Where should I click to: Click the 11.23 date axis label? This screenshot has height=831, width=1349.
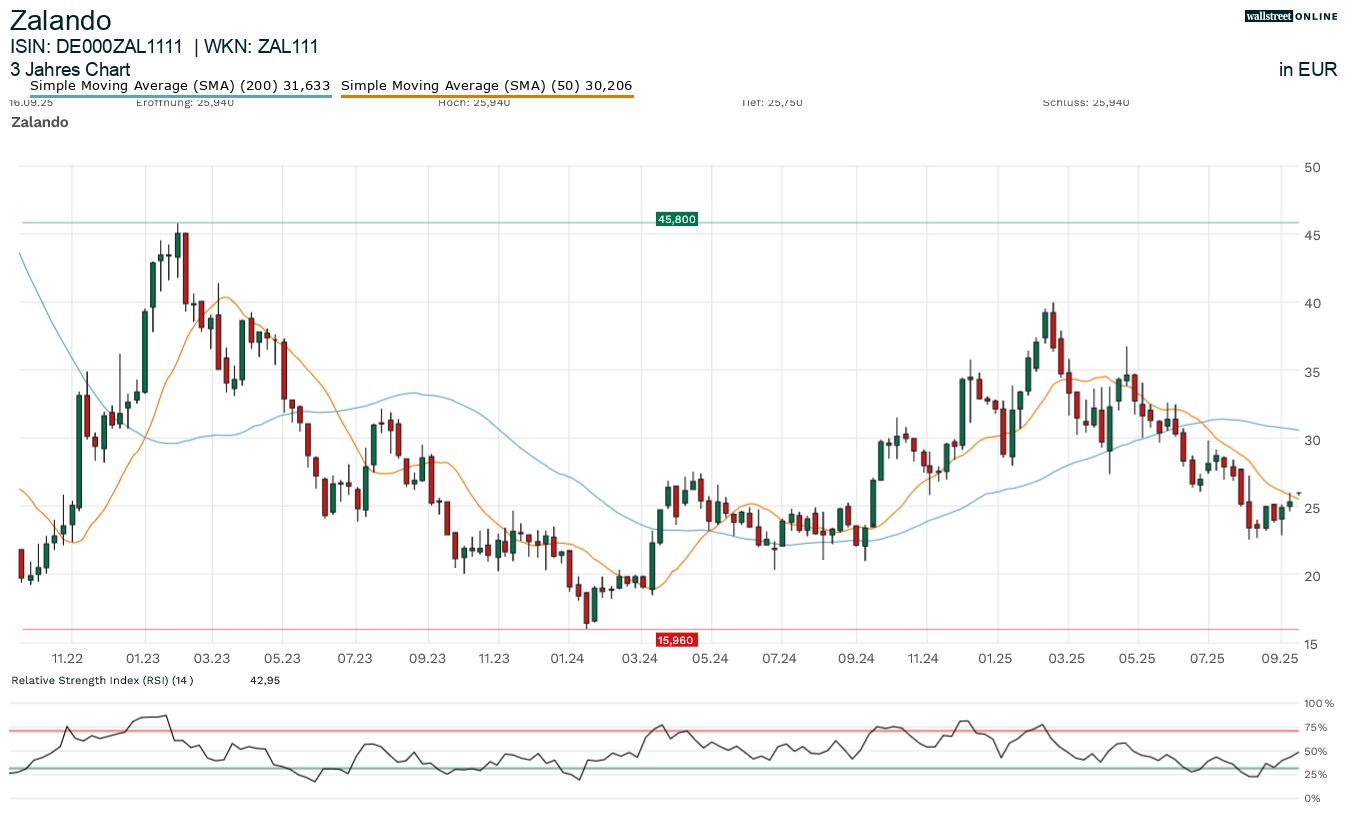click(x=494, y=659)
